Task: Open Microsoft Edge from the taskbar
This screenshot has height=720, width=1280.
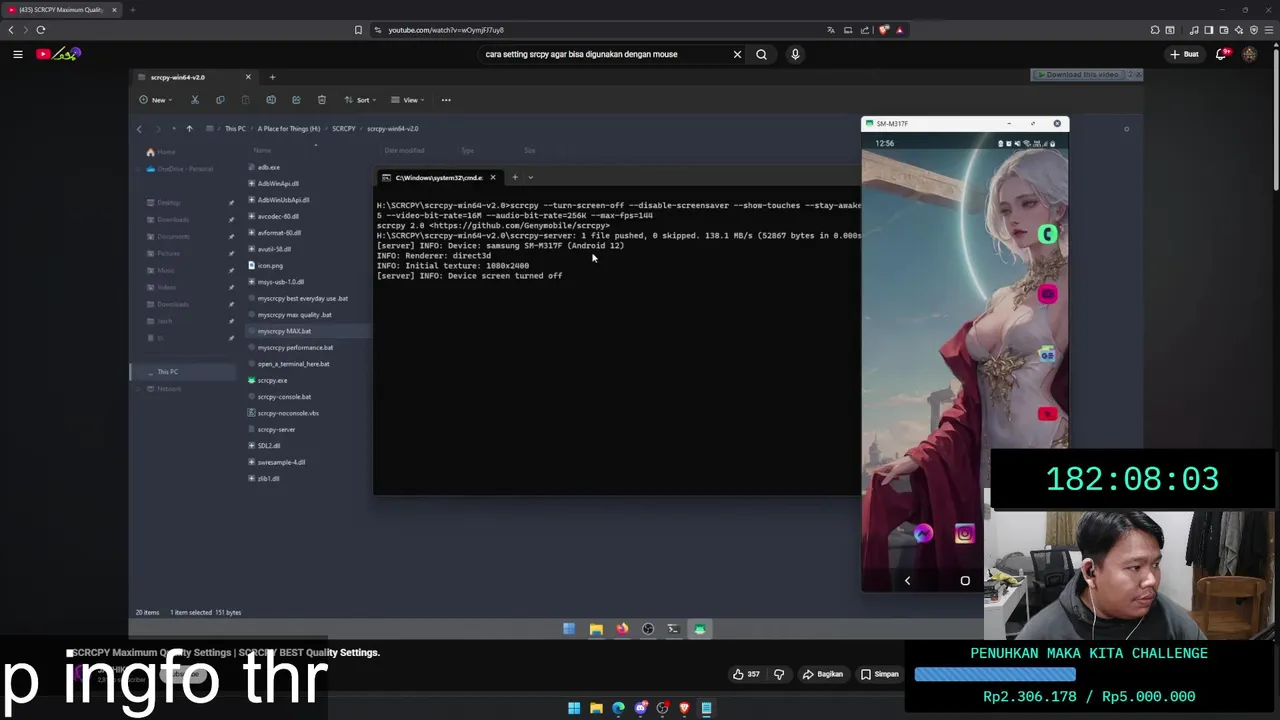Action: (x=618, y=708)
